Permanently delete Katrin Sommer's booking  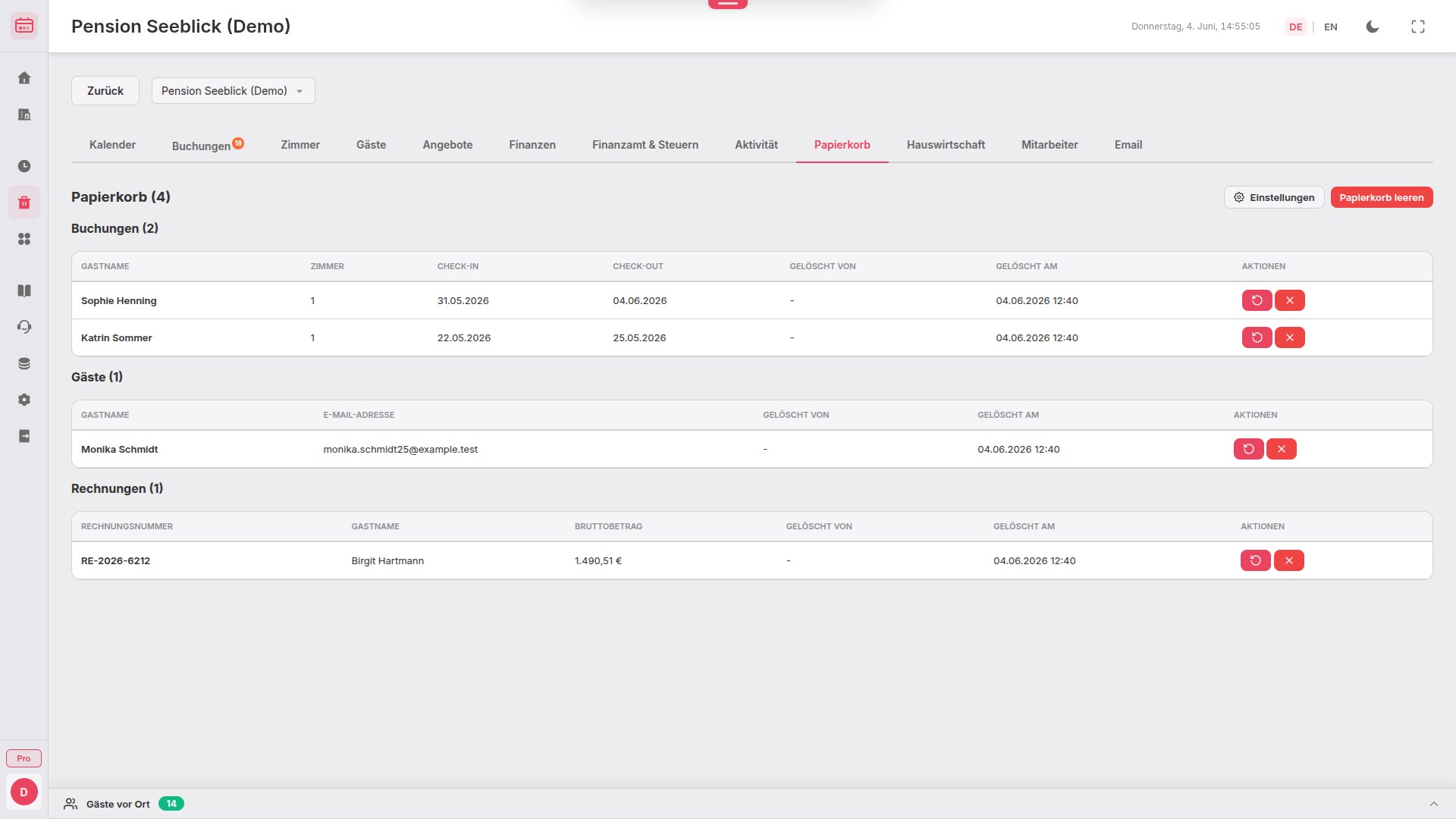coord(1289,337)
